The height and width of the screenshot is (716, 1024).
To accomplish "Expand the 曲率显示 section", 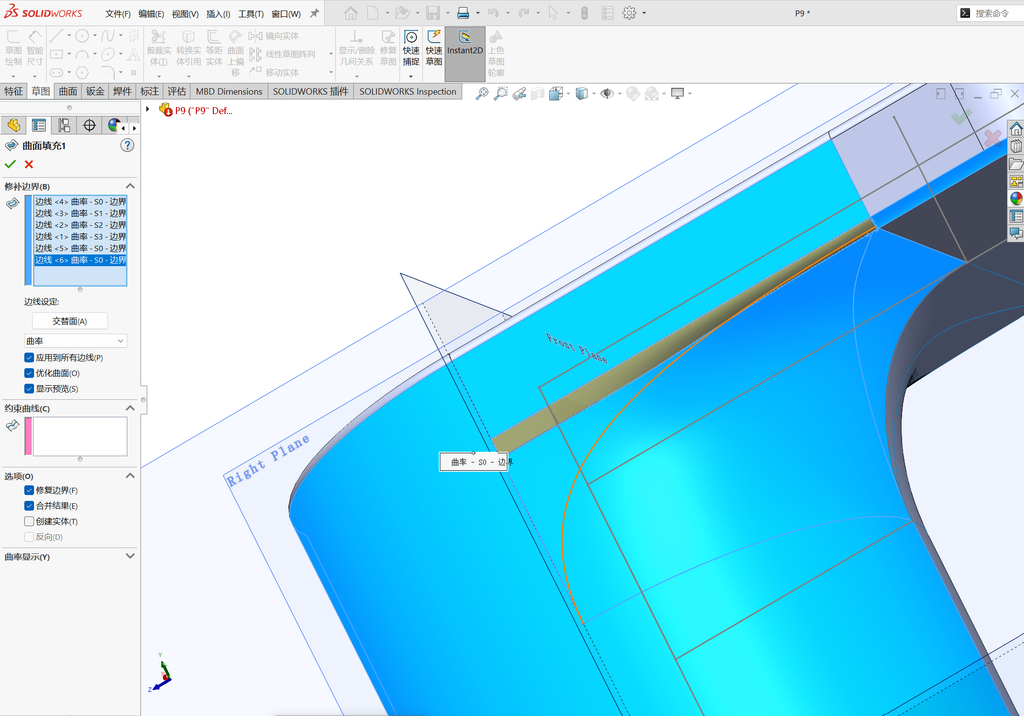I will click(x=130, y=556).
